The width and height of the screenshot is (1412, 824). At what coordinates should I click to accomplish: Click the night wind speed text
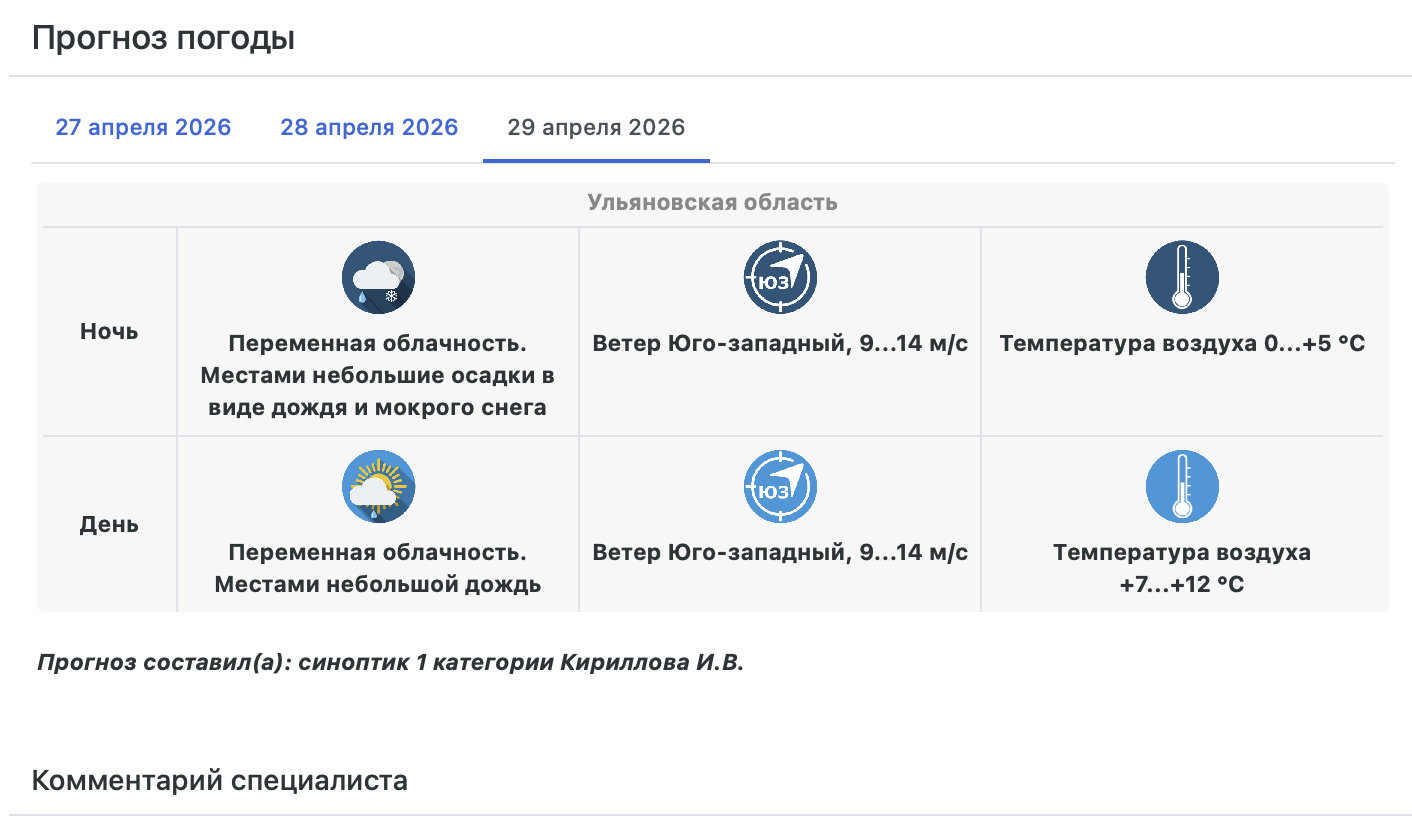(780, 344)
